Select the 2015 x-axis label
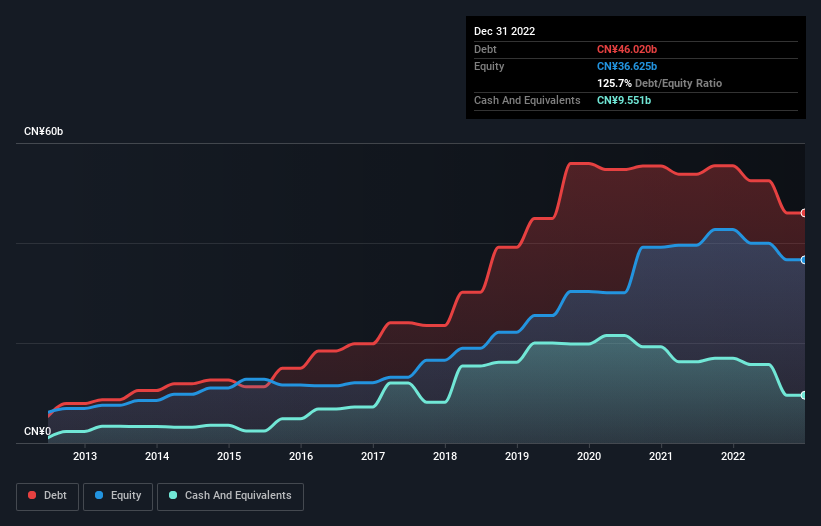The image size is (821, 526). pyautogui.click(x=229, y=456)
